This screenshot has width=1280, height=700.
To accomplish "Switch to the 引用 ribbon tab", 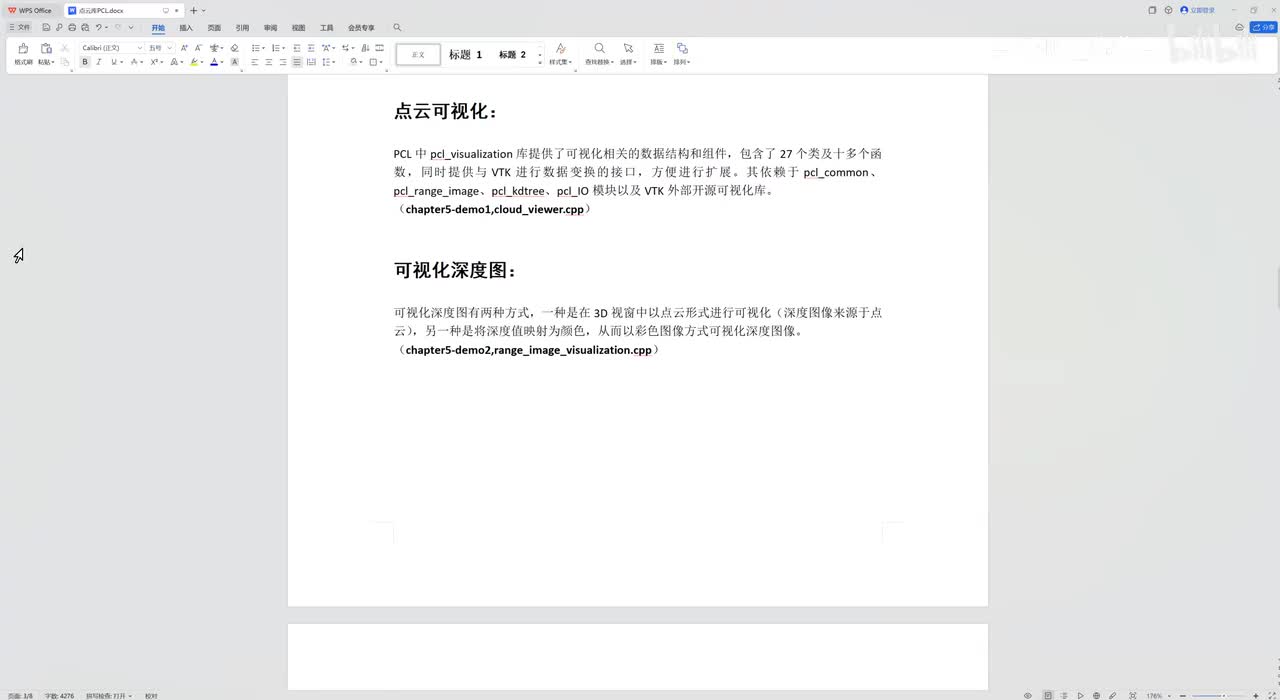I will (242, 28).
